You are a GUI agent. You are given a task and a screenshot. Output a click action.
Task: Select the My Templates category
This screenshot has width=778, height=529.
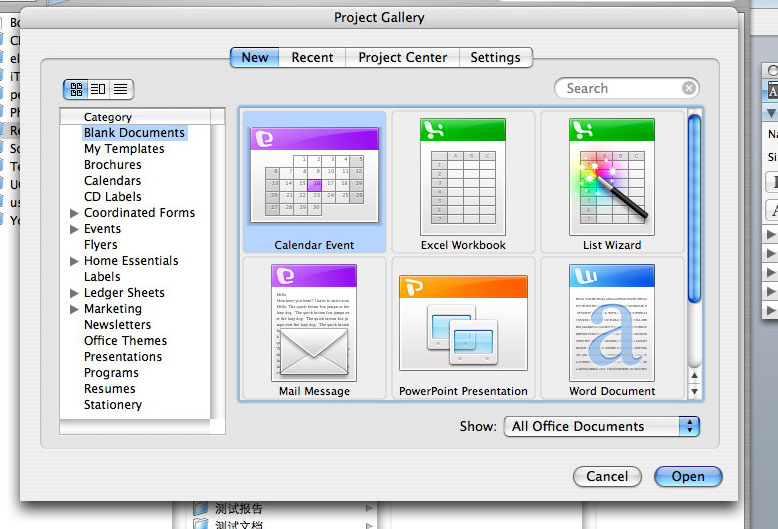pyautogui.click(x=124, y=149)
